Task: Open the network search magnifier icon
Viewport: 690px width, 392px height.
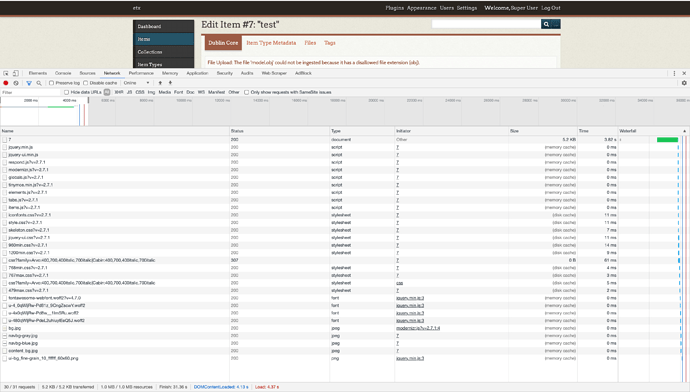Action: pyautogui.click(x=39, y=83)
